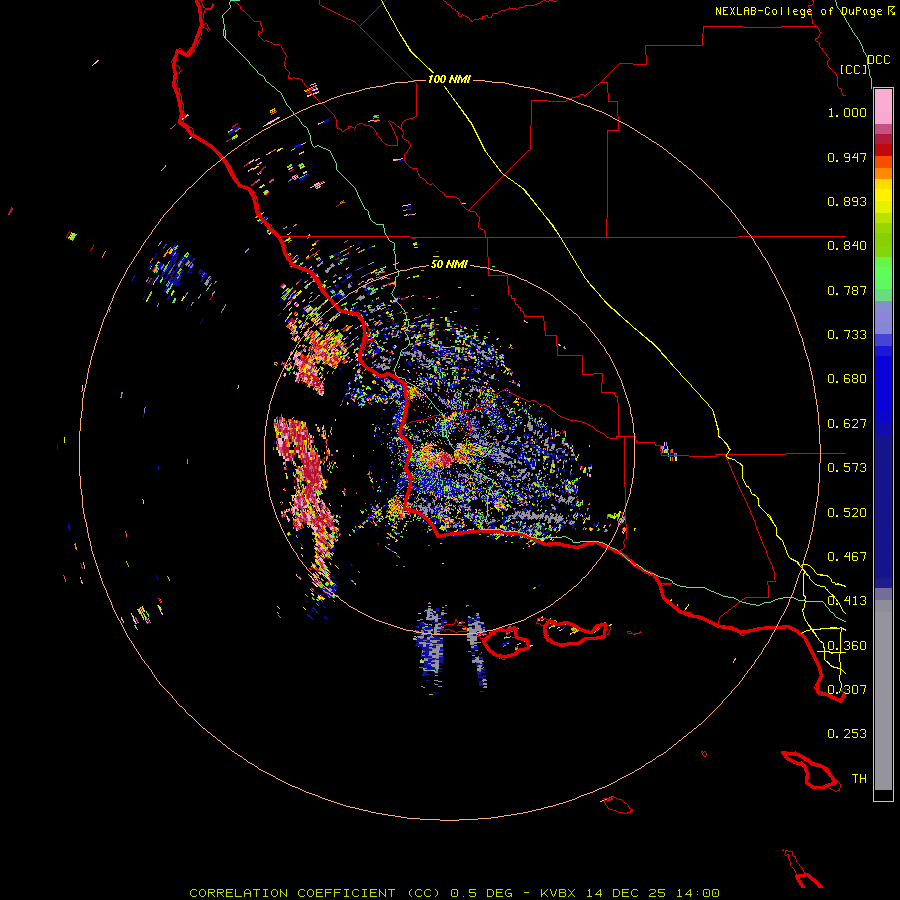Click the 14 DEC 25 14:00 timestamp

653,893
